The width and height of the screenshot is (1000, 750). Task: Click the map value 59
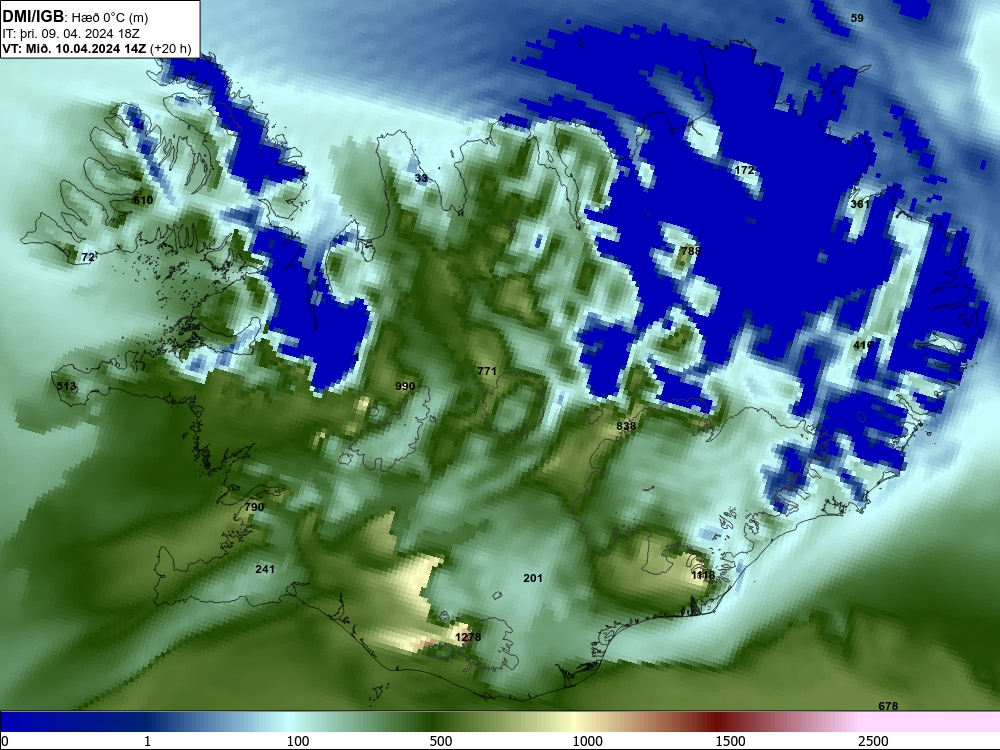(857, 18)
